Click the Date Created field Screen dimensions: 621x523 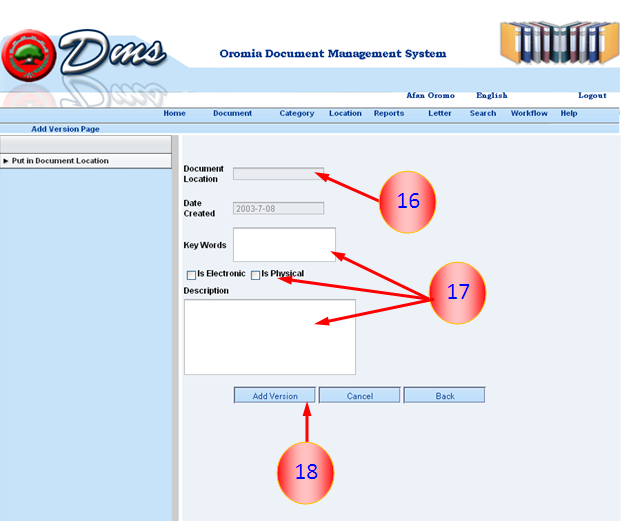(278, 208)
